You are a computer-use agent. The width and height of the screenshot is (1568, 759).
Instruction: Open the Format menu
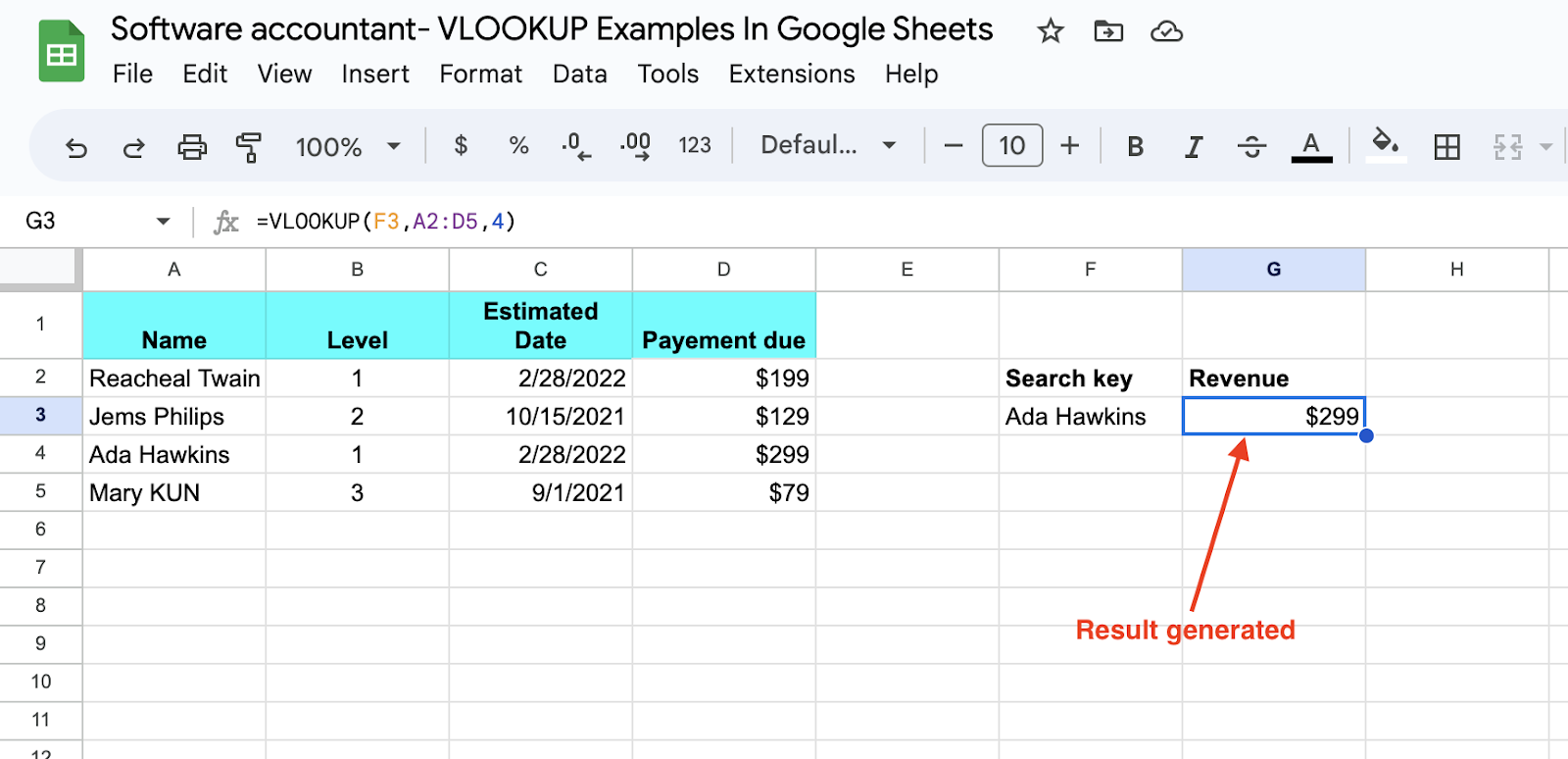[480, 74]
